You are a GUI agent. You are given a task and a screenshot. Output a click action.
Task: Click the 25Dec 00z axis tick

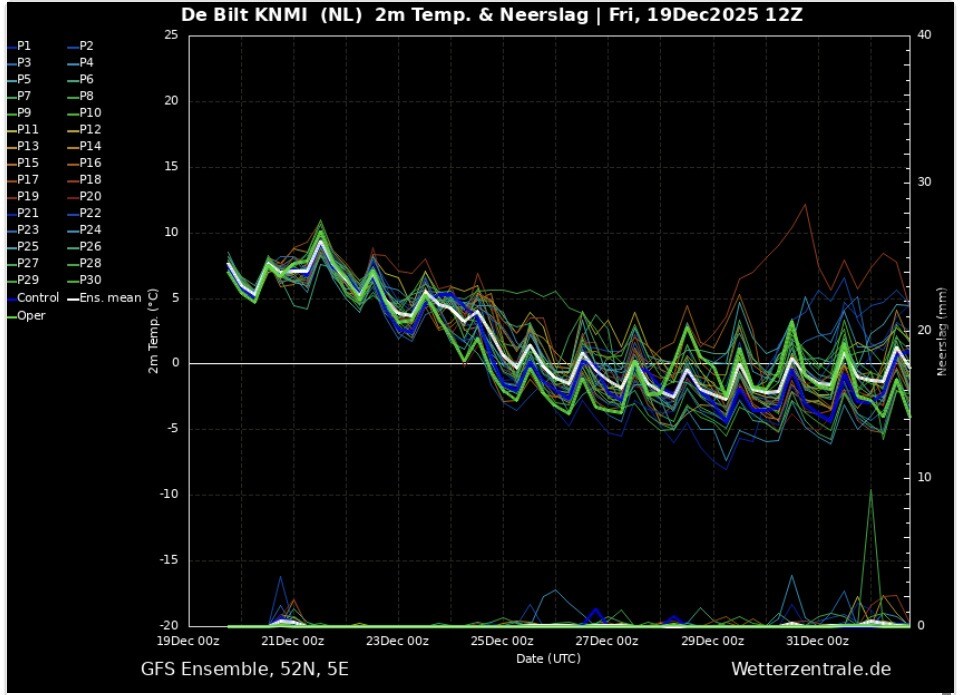[x=502, y=641]
